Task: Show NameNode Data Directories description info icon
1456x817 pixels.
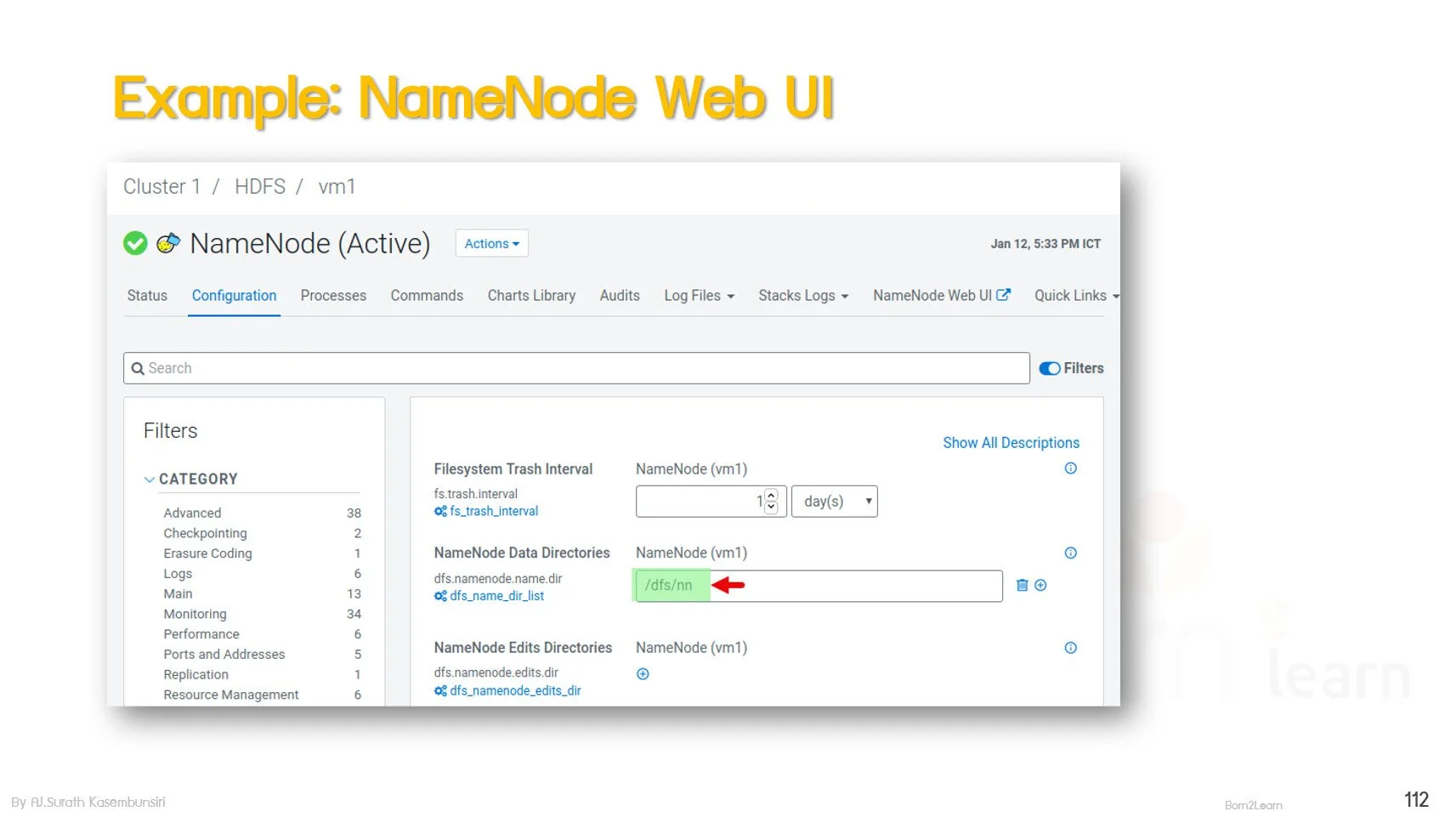Action: 1071,553
